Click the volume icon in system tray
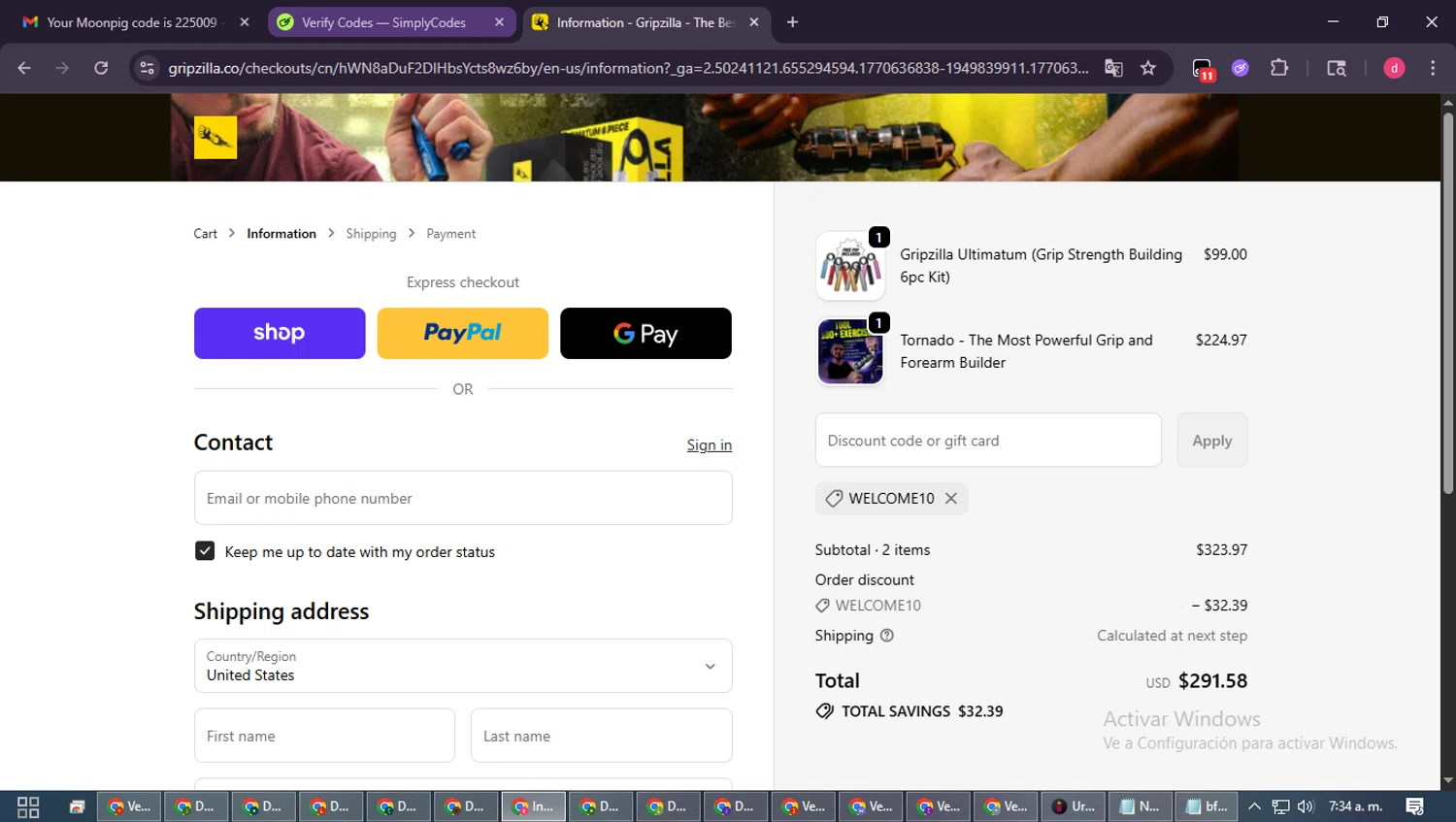 click(1306, 806)
